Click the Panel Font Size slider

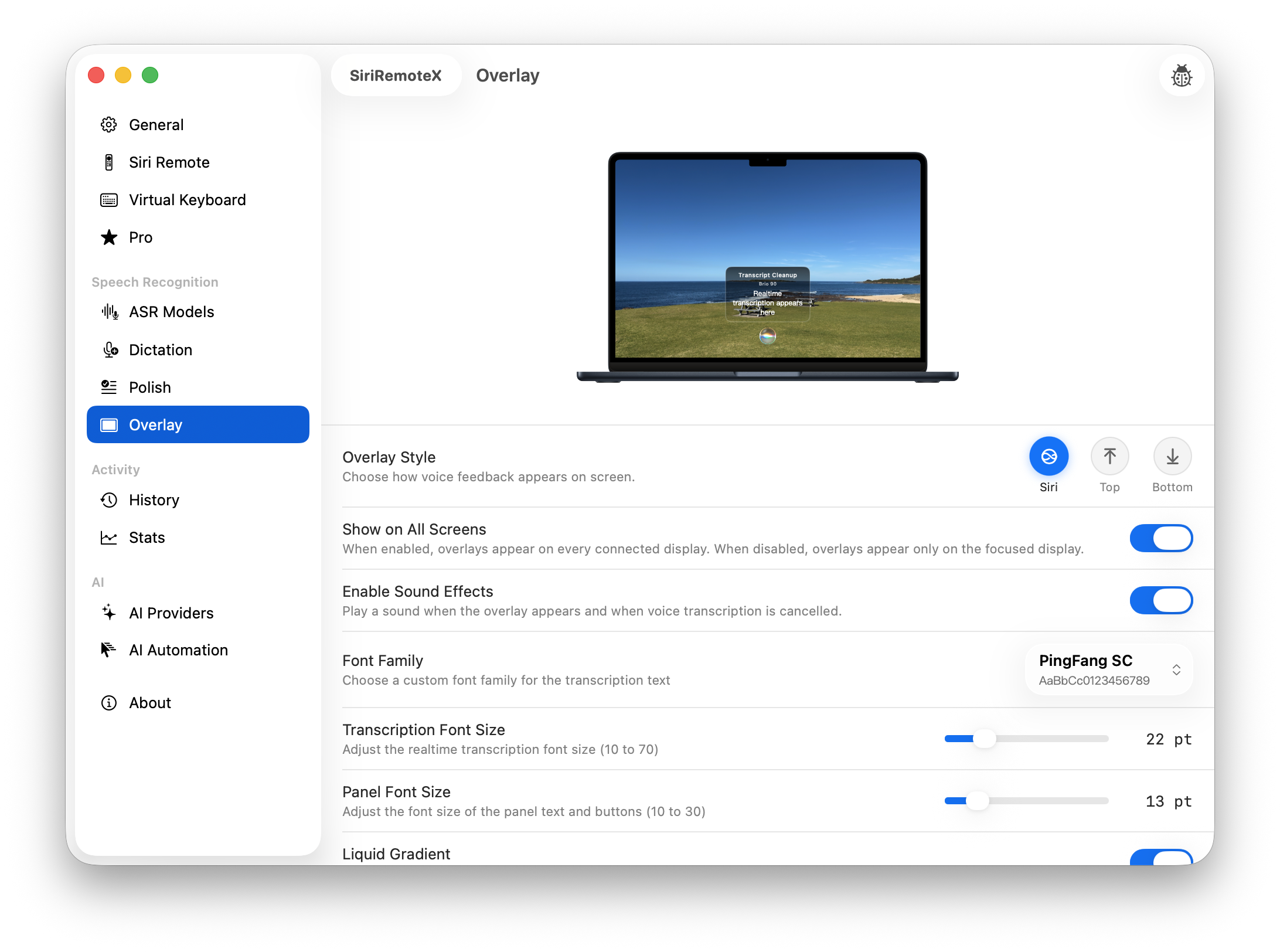point(1026,801)
